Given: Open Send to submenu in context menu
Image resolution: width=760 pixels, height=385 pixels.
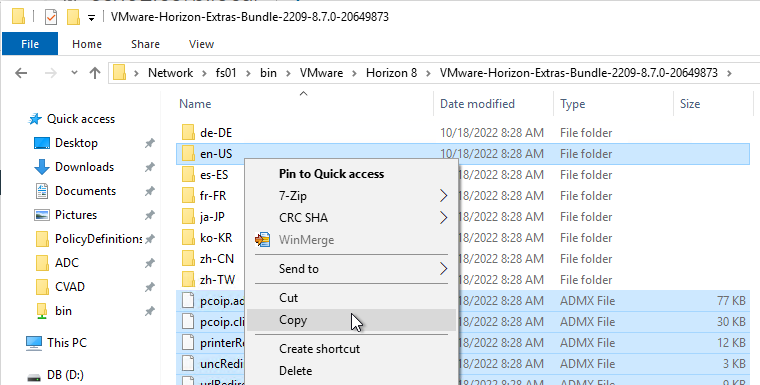Looking at the screenshot, I should pos(351,269).
